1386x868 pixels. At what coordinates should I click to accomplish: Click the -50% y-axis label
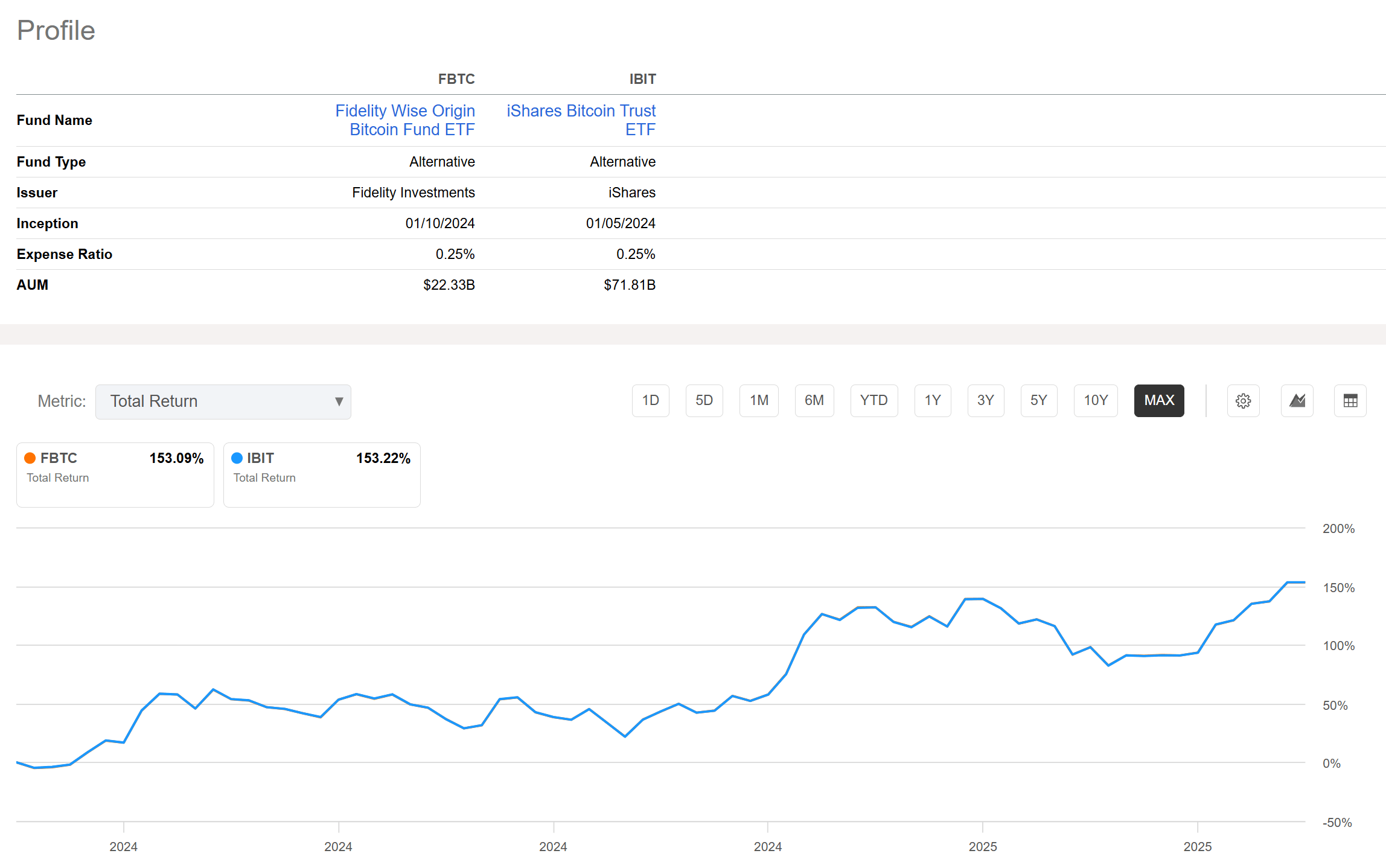1337,823
